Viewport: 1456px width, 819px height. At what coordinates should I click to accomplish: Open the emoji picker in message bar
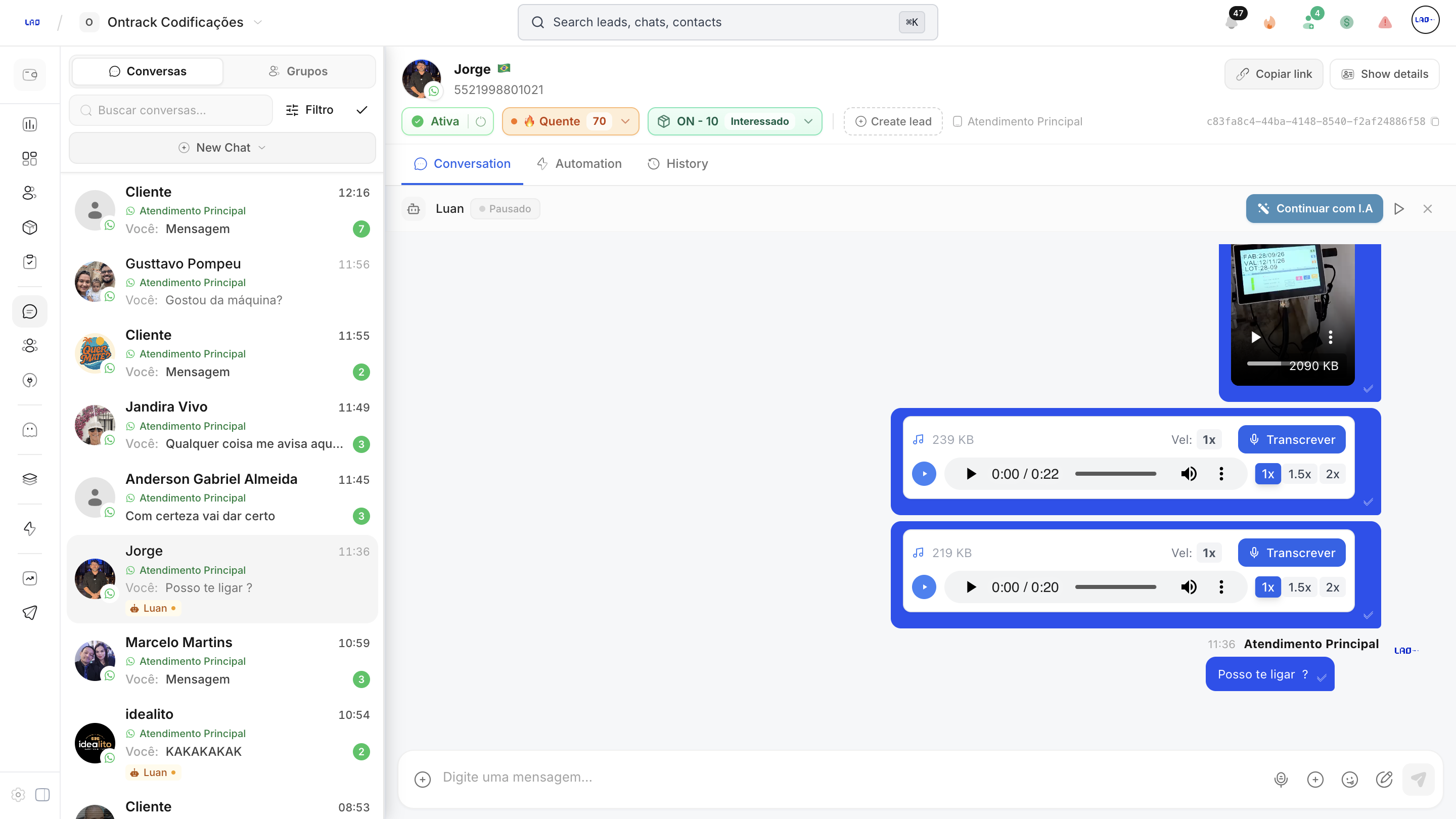click(1350, 780)
